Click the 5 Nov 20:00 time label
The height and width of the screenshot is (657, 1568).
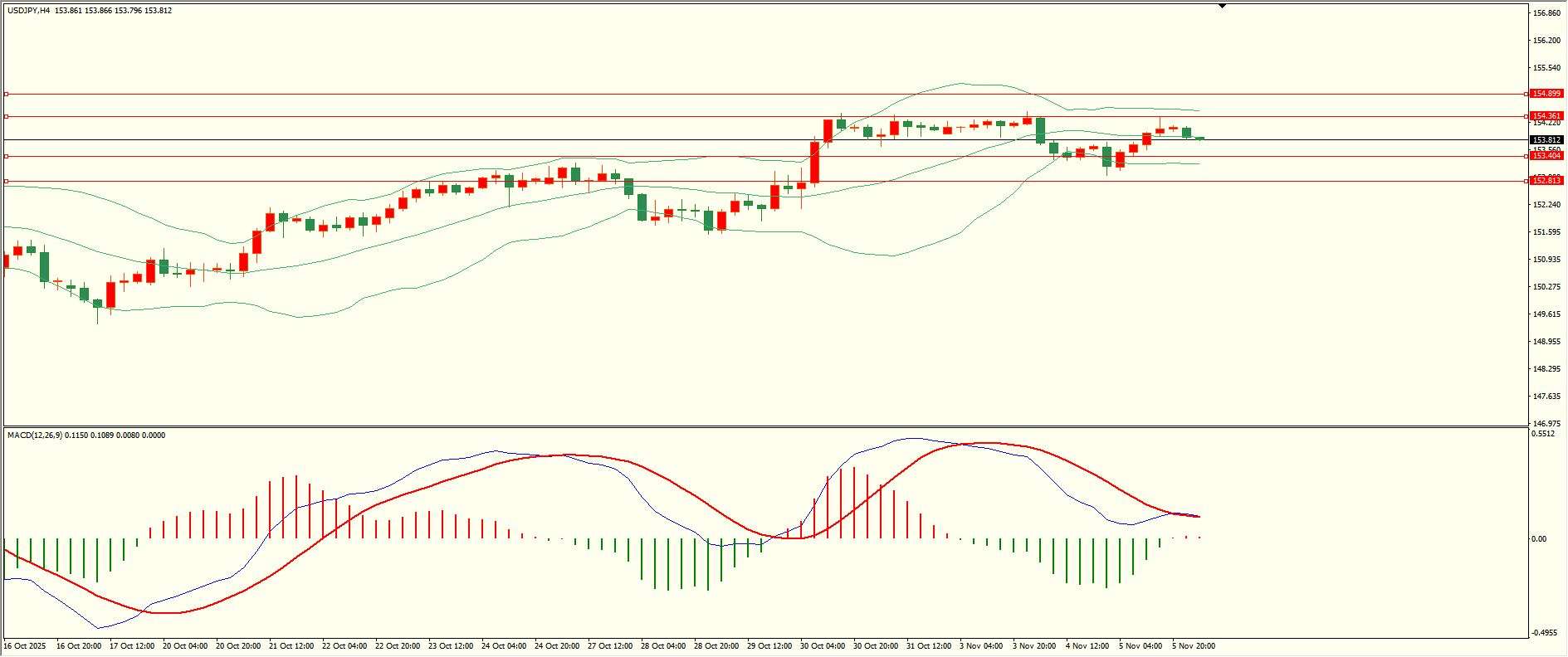pos(1194,646)
